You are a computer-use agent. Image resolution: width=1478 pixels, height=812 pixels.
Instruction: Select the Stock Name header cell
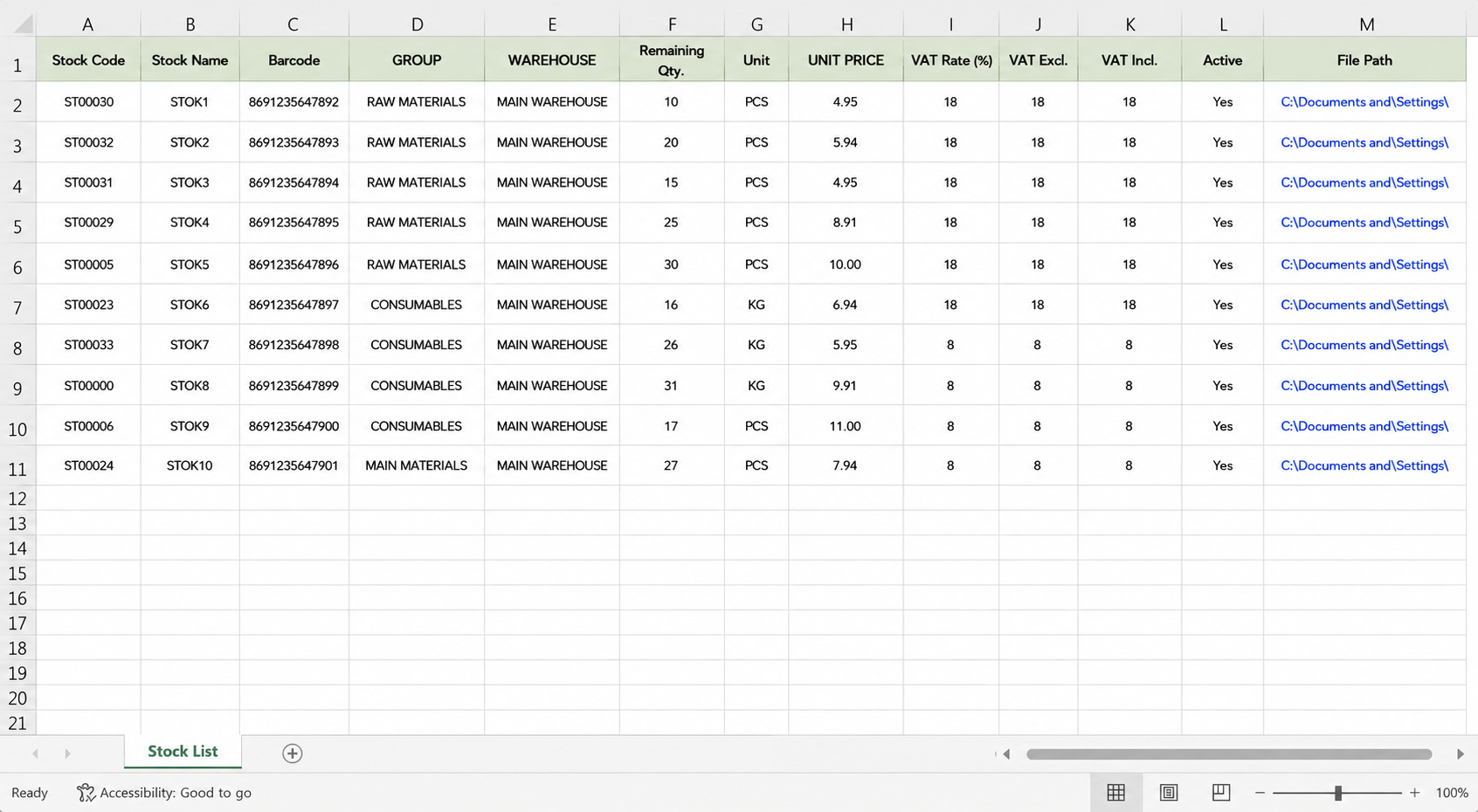pyautogui.click(x=190, y=60)
